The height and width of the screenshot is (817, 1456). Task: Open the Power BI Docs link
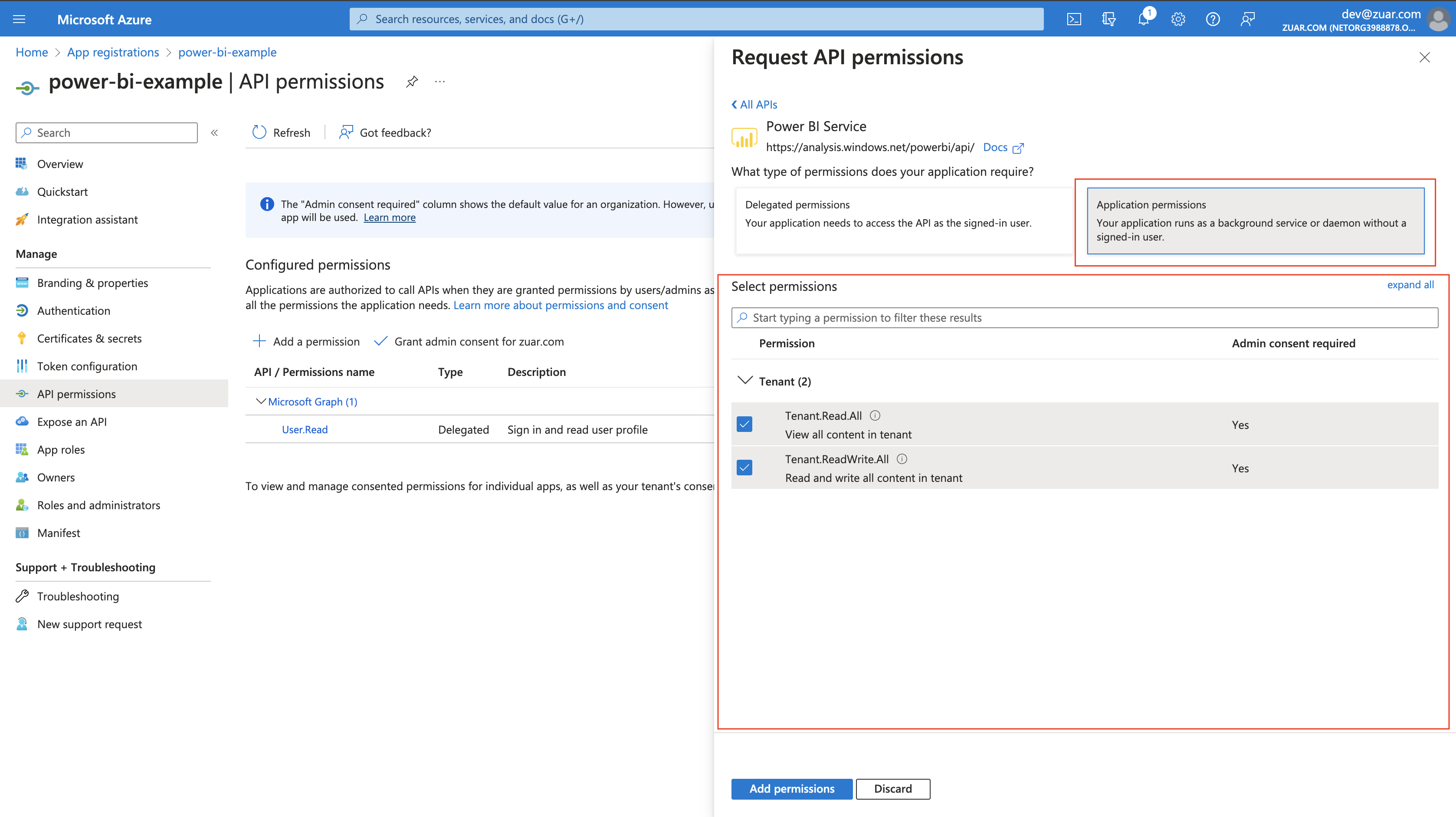1003,148
